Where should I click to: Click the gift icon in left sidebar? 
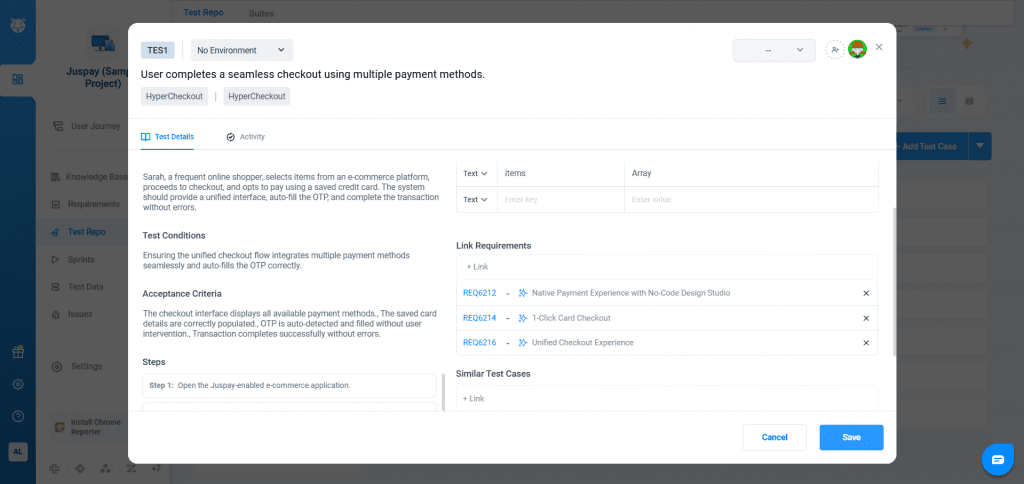(x=18, y=352)
